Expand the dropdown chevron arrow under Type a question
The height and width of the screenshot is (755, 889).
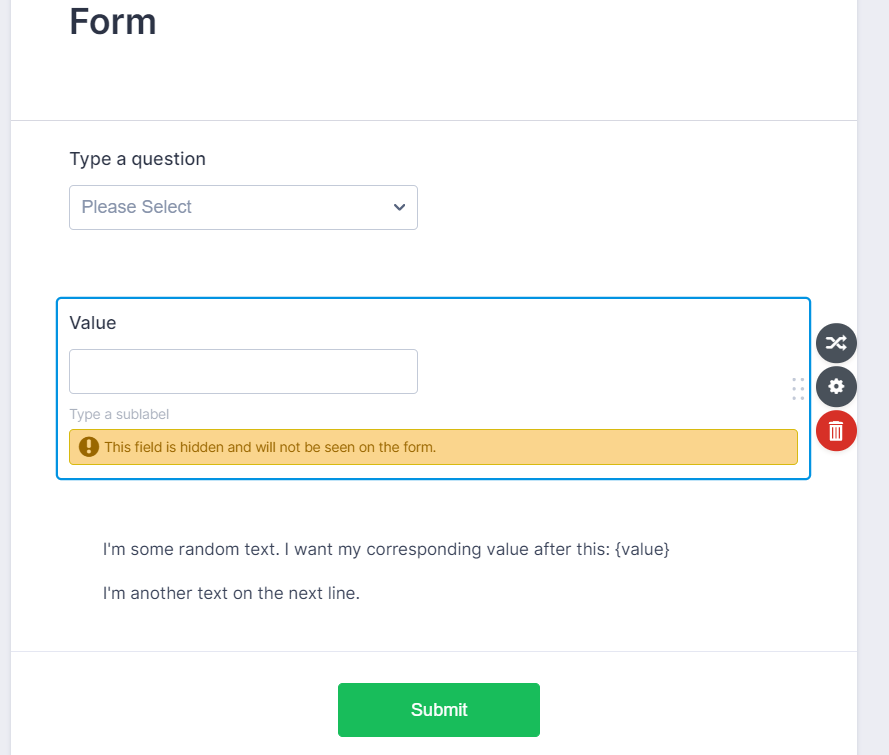tap(399, 207)
